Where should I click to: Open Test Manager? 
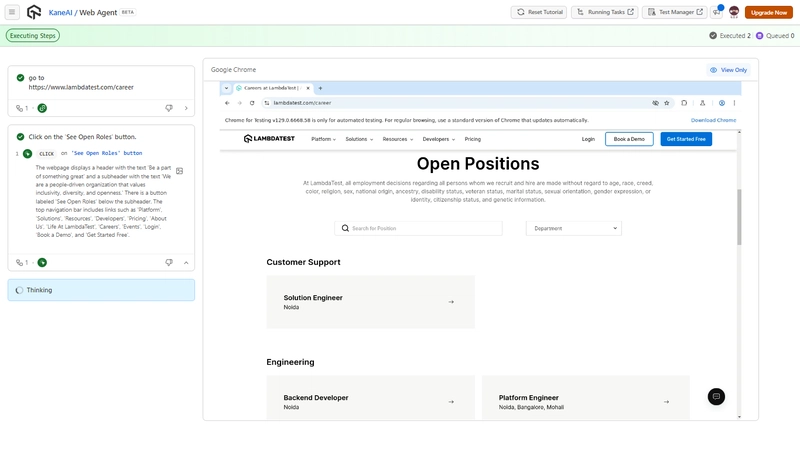pyautogui.click(x=674, y=12)
